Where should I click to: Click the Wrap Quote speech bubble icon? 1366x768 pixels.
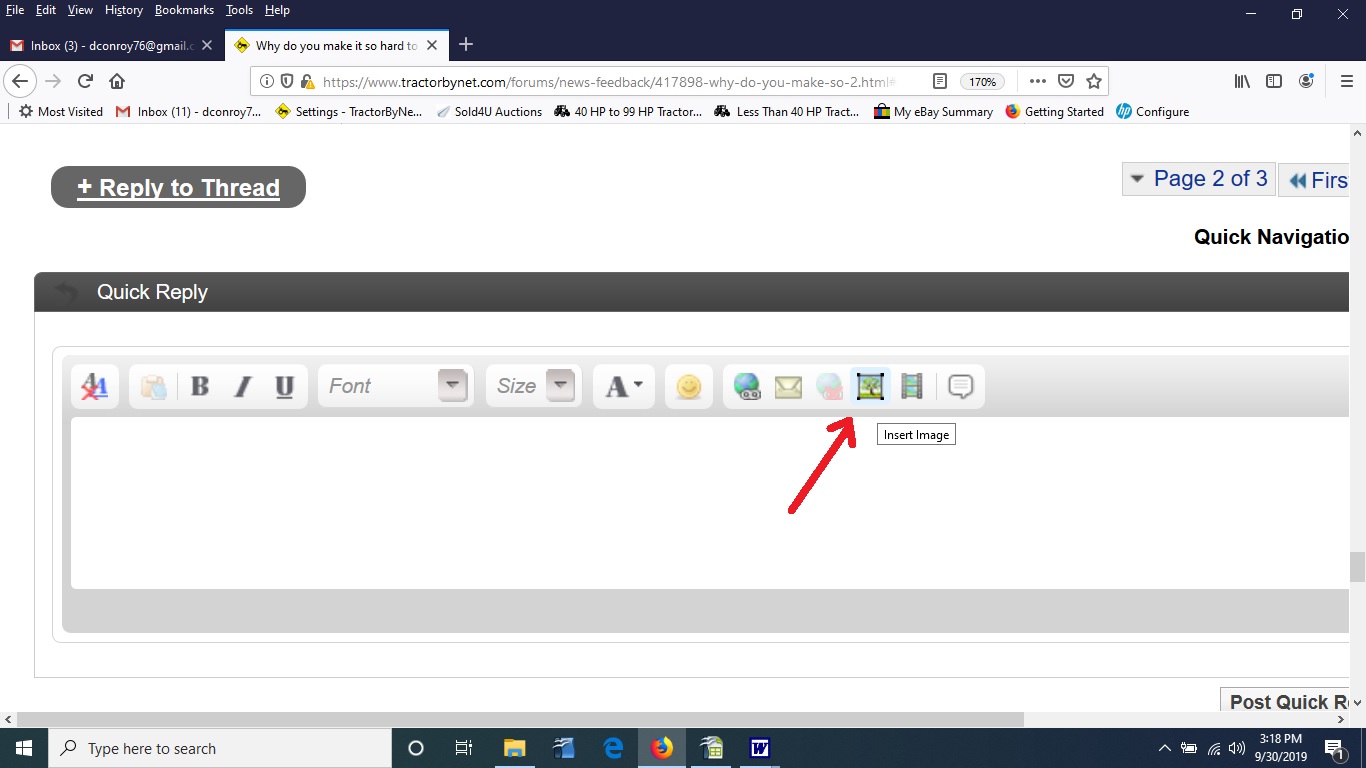coord(960,386)
